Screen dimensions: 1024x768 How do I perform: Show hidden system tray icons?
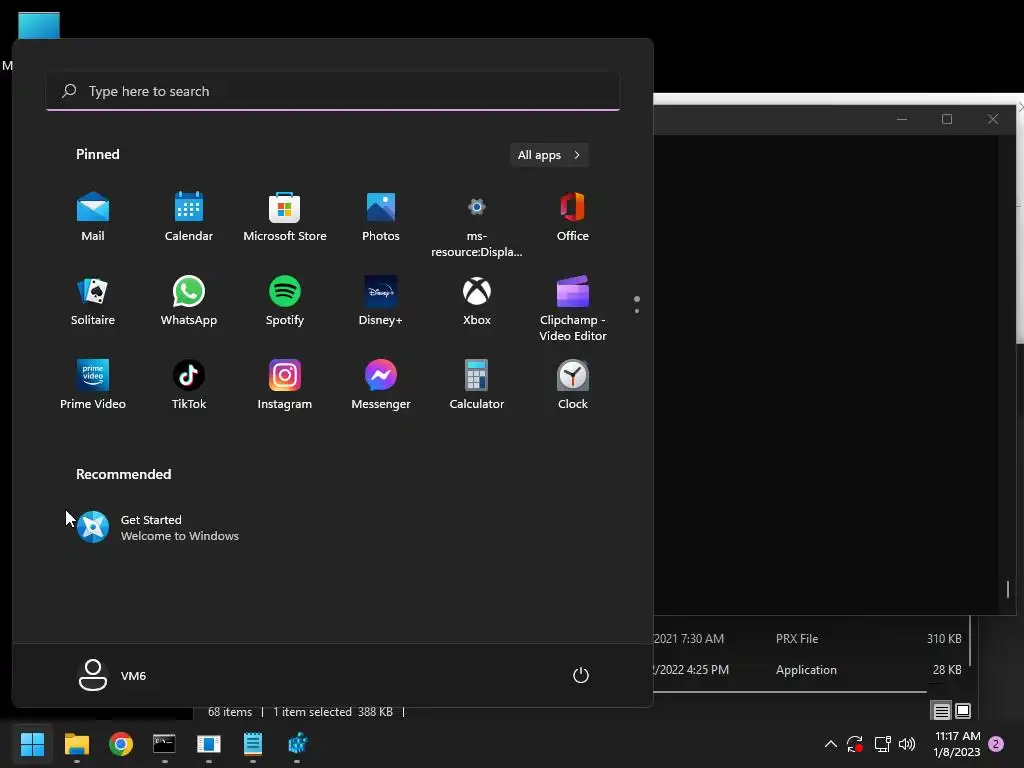[x=831, y=744]
